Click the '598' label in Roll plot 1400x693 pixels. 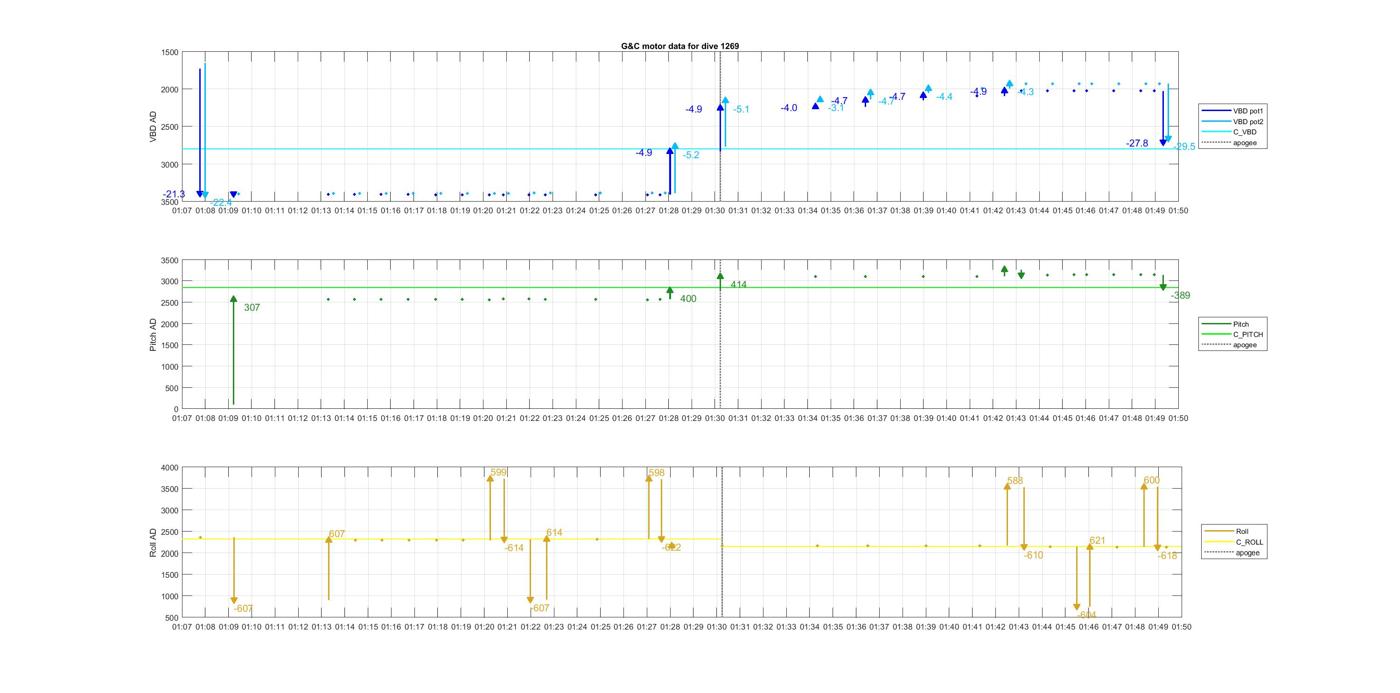pos(656,473)
